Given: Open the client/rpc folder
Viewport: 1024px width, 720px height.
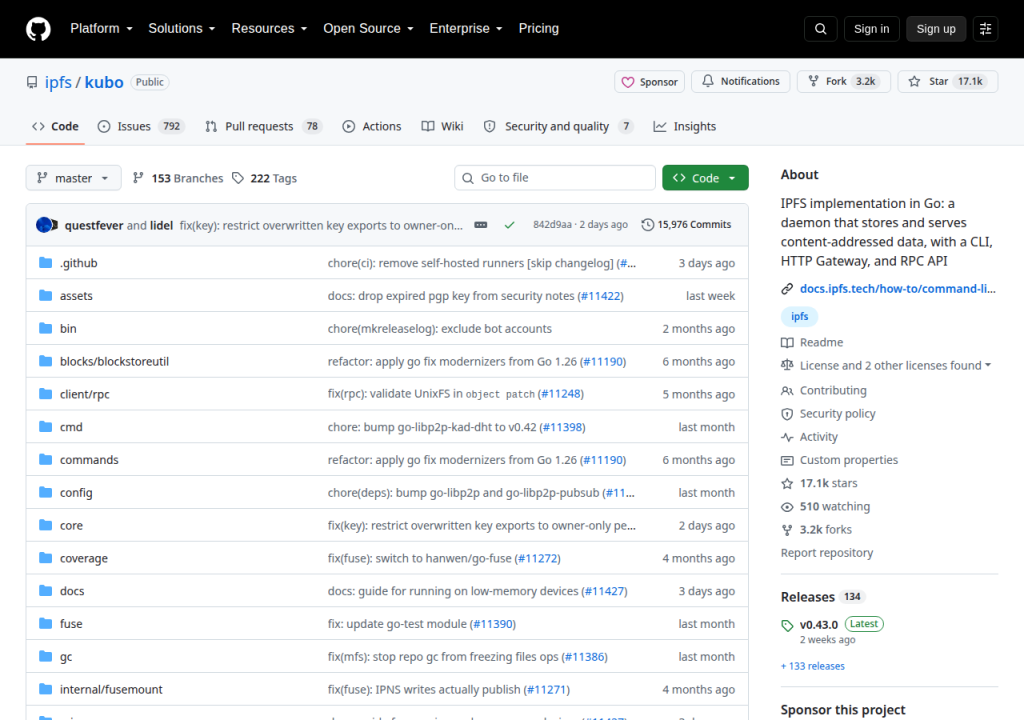Looking at the screenshot, I should (85, 394).
